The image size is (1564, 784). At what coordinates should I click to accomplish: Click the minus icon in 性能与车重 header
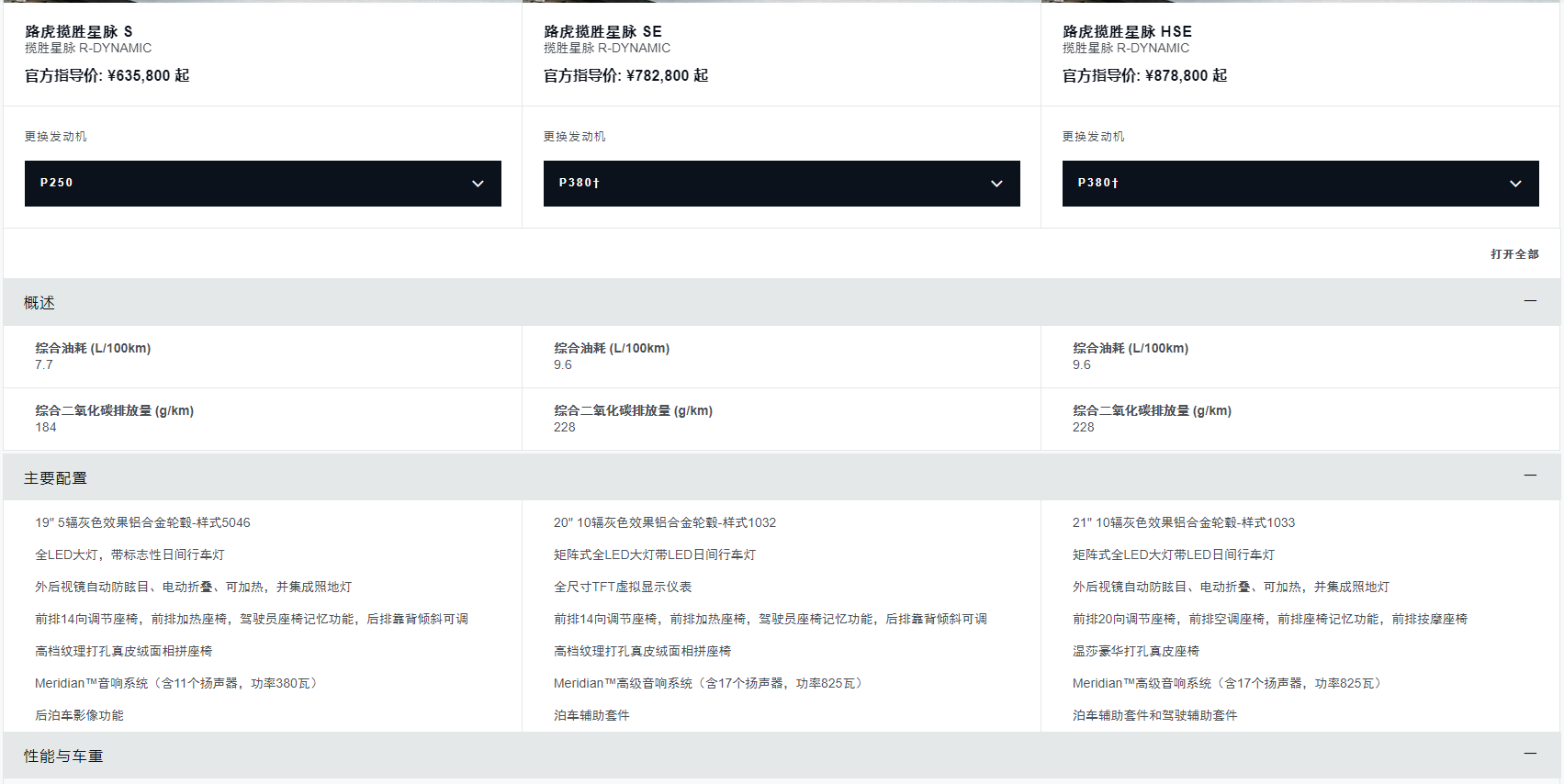click(x=1530, y=753)
